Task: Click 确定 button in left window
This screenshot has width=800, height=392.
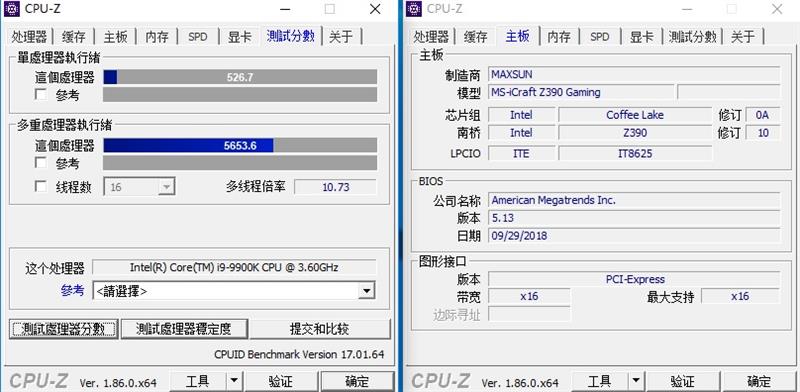Action: (357, 381)
